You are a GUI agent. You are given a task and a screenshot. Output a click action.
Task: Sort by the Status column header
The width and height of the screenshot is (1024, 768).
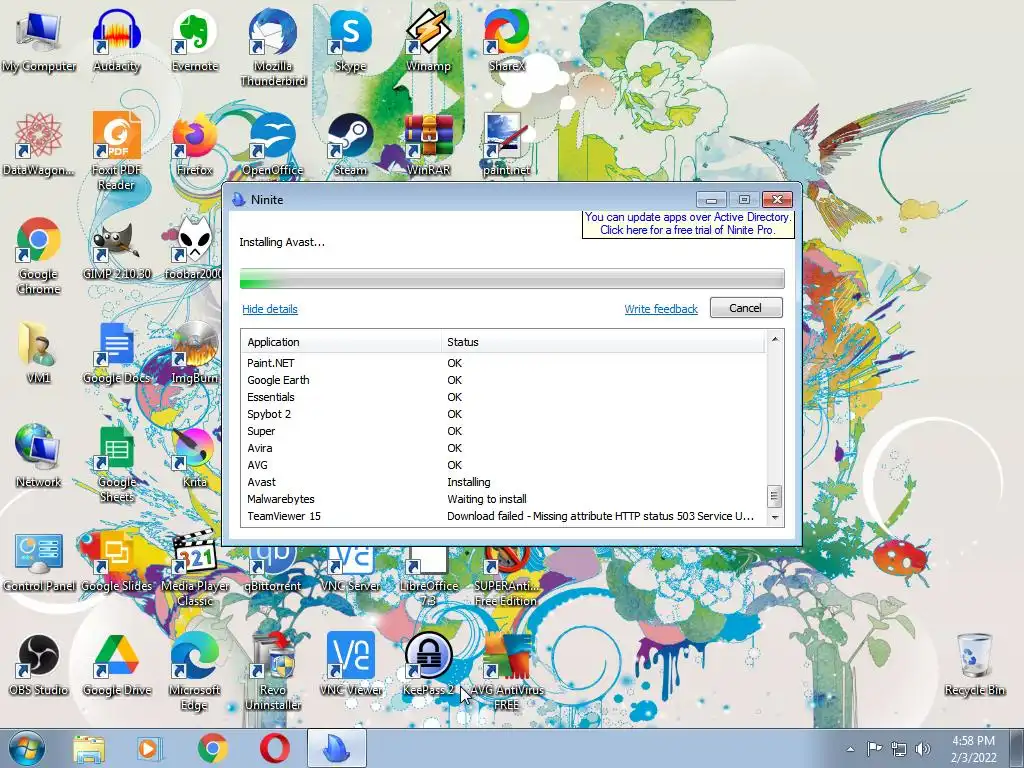pos(602,342)
